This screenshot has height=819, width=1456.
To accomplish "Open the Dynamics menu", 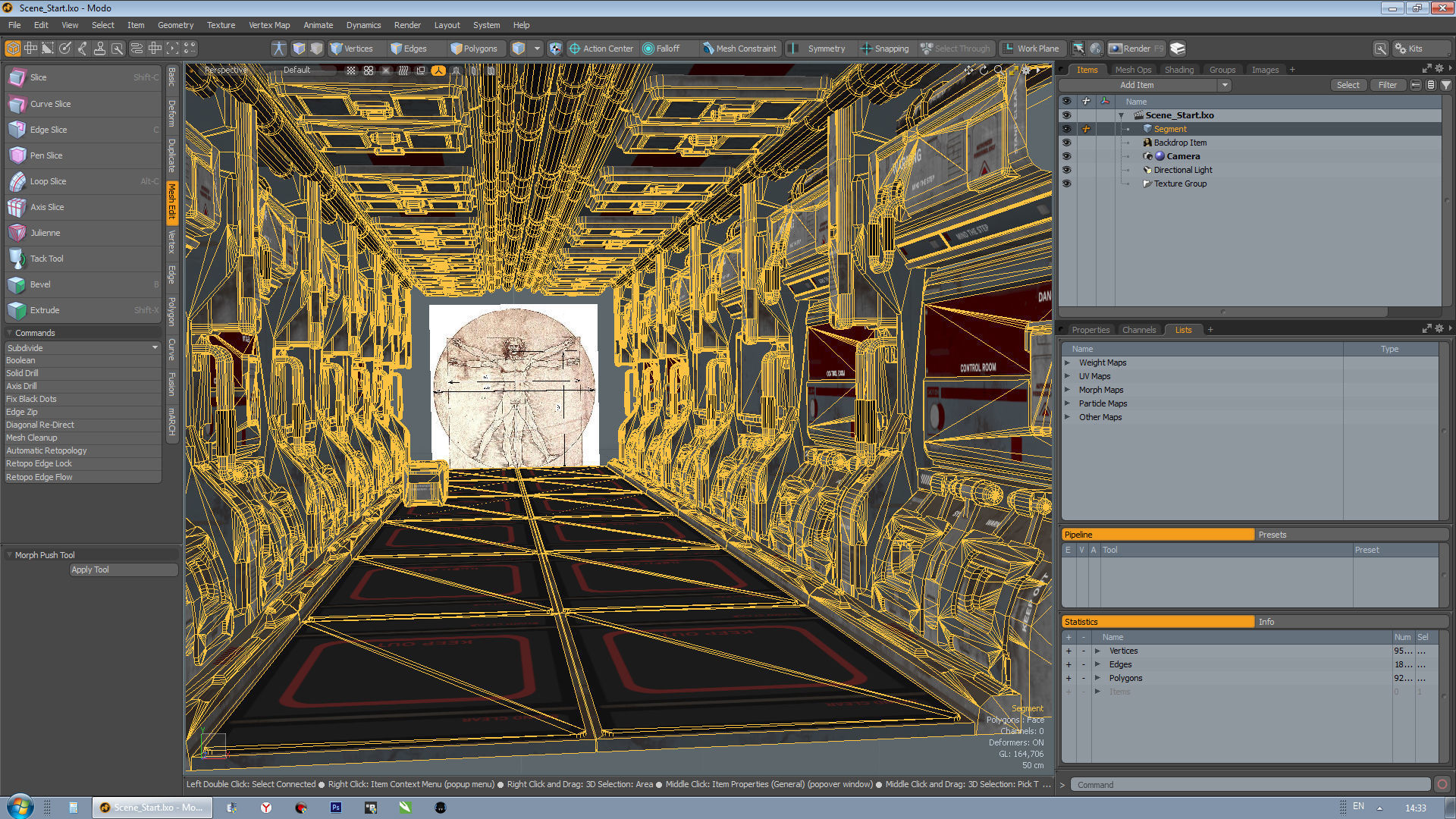I will (x=363, y=25).
